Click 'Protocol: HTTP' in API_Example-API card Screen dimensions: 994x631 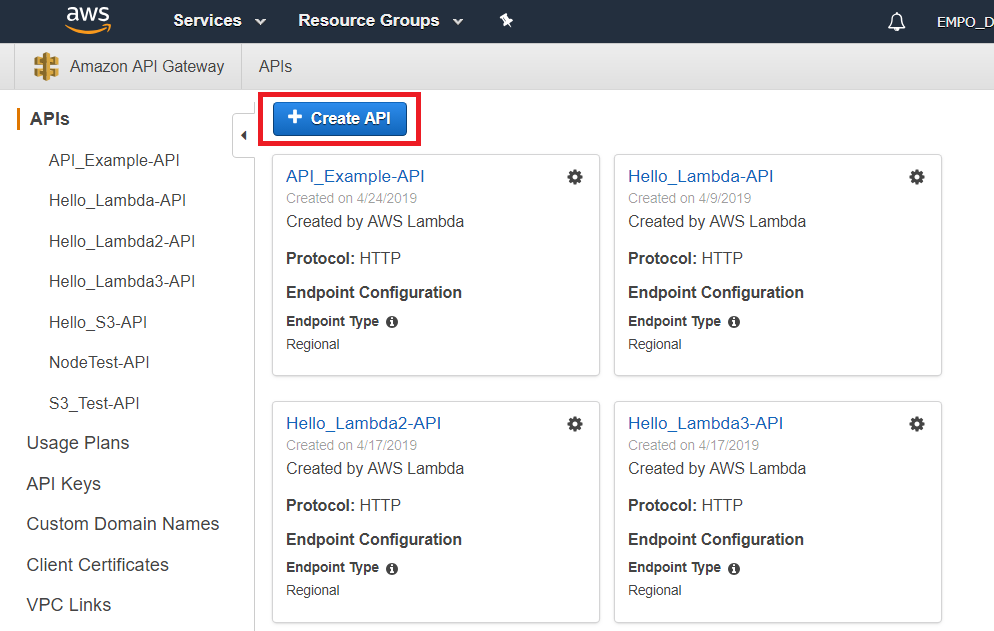click(343, 259)
